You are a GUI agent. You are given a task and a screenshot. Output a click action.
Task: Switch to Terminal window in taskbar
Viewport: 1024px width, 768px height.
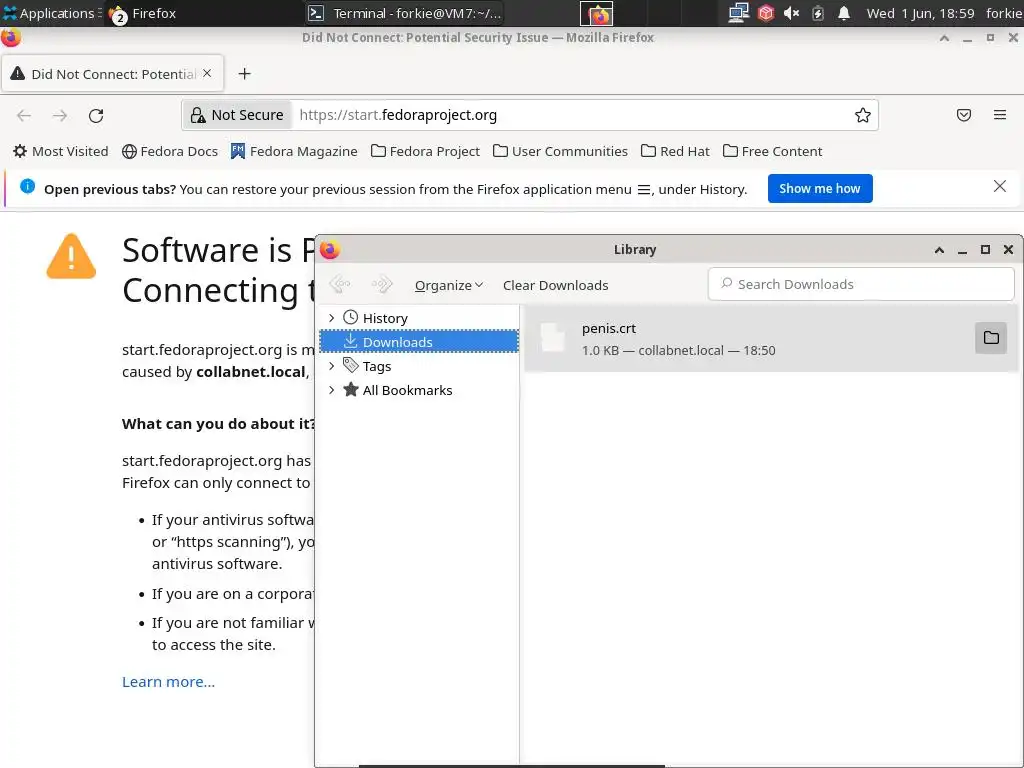405,13
